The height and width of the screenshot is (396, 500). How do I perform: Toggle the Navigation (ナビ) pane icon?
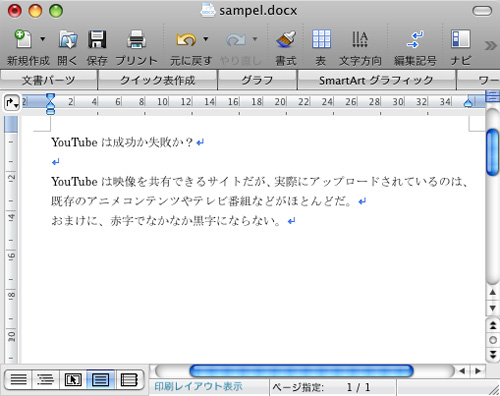click(x=461, y=39)
